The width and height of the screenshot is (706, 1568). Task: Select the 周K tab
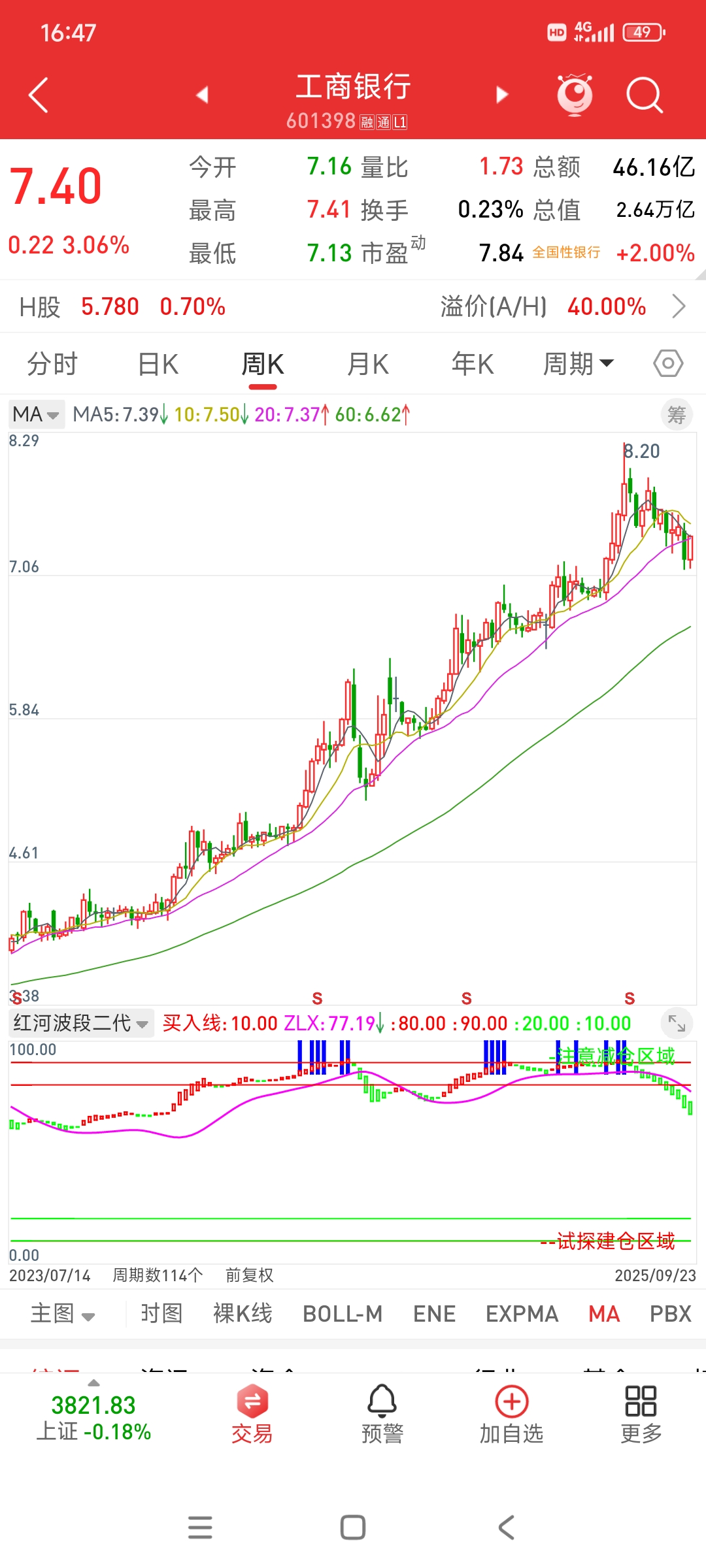[263, 364]
